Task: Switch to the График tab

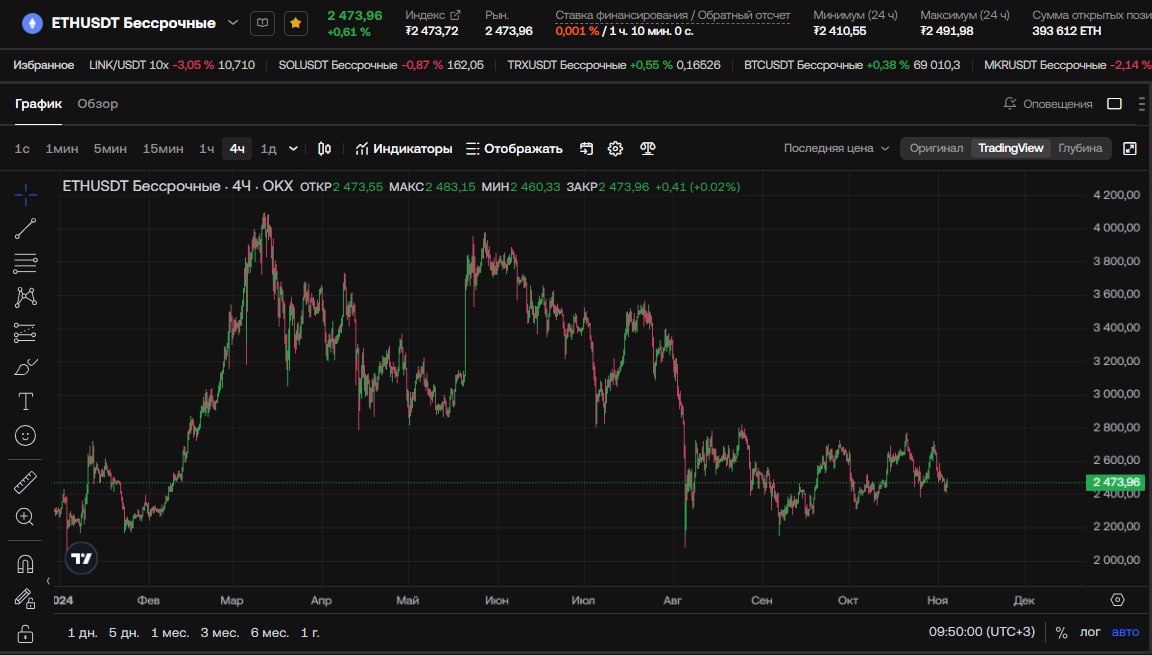Action: tap(38, 104)
